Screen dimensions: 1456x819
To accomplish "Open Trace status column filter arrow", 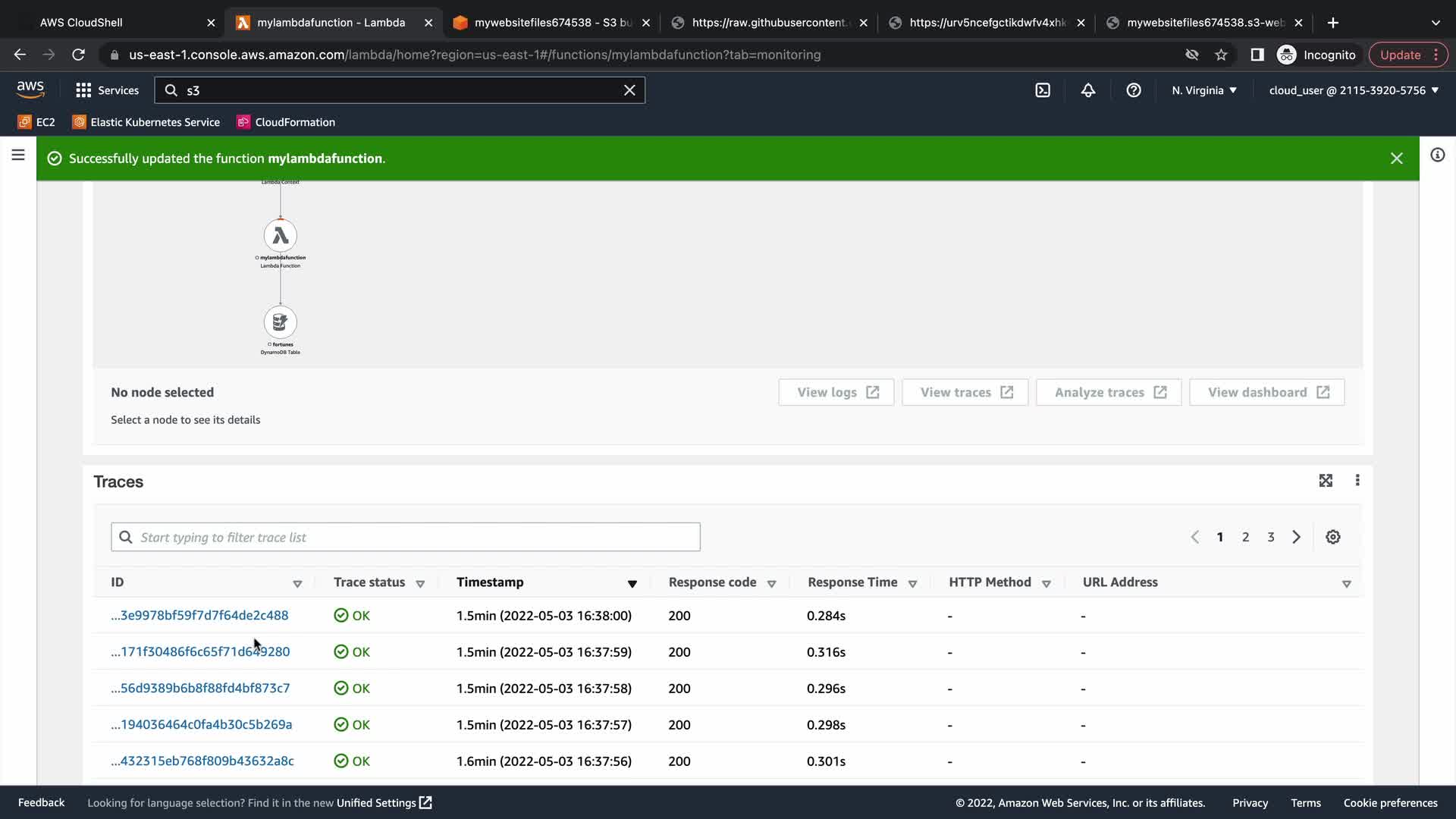I will [420, 583].
